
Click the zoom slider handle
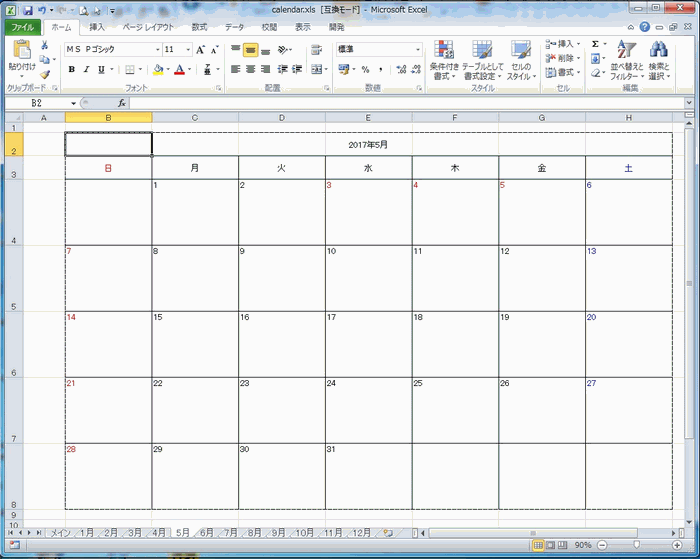637,545
